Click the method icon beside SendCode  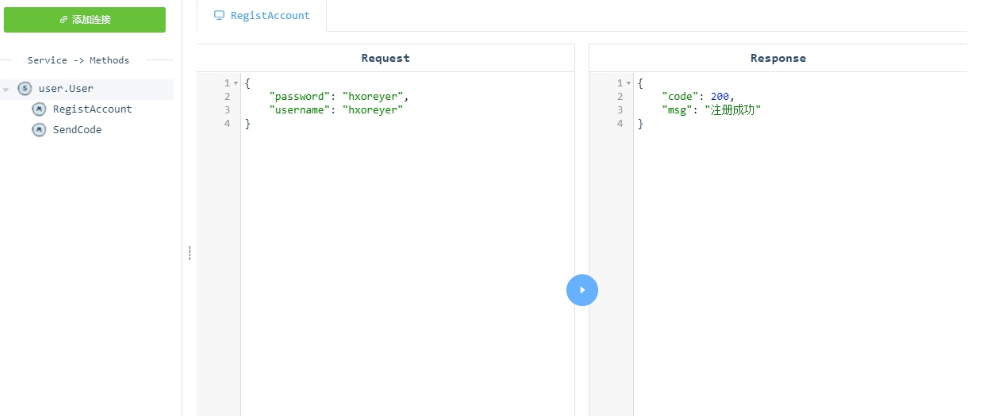pyautogui.click(x=39, y=130)
